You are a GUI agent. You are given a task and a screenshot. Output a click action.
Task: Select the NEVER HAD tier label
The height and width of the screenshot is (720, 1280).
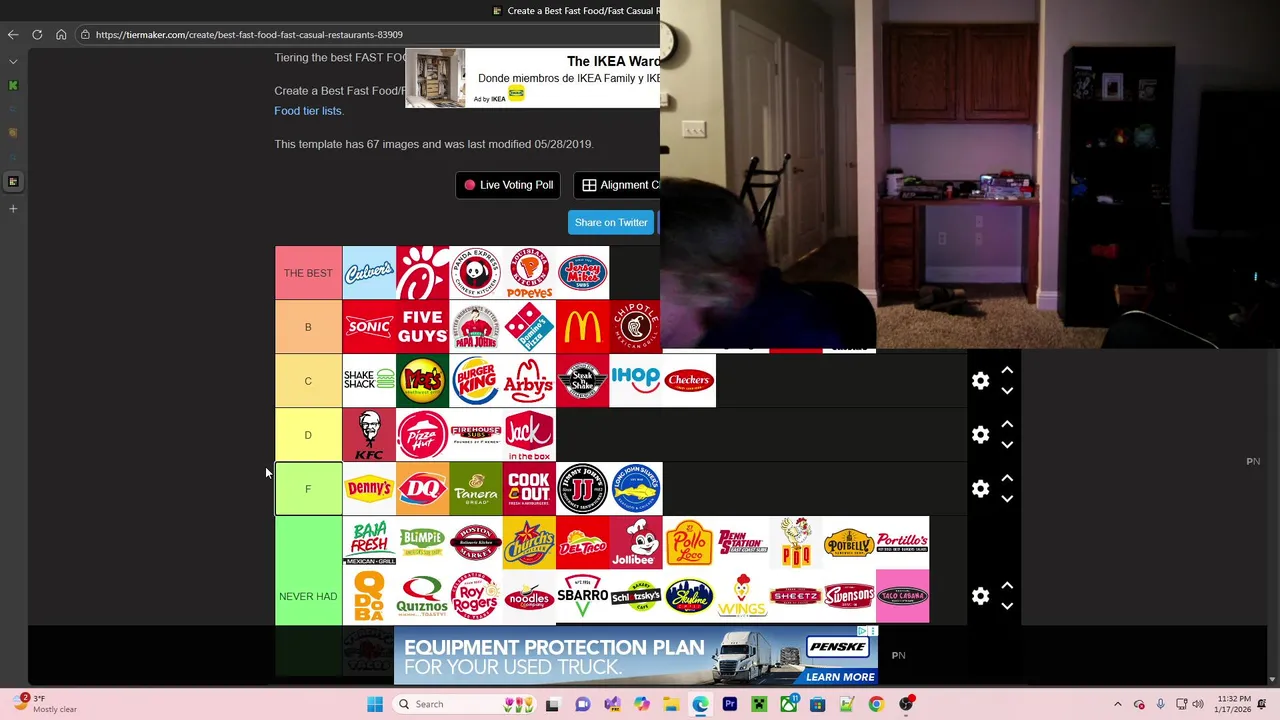[x=308, y=596]
